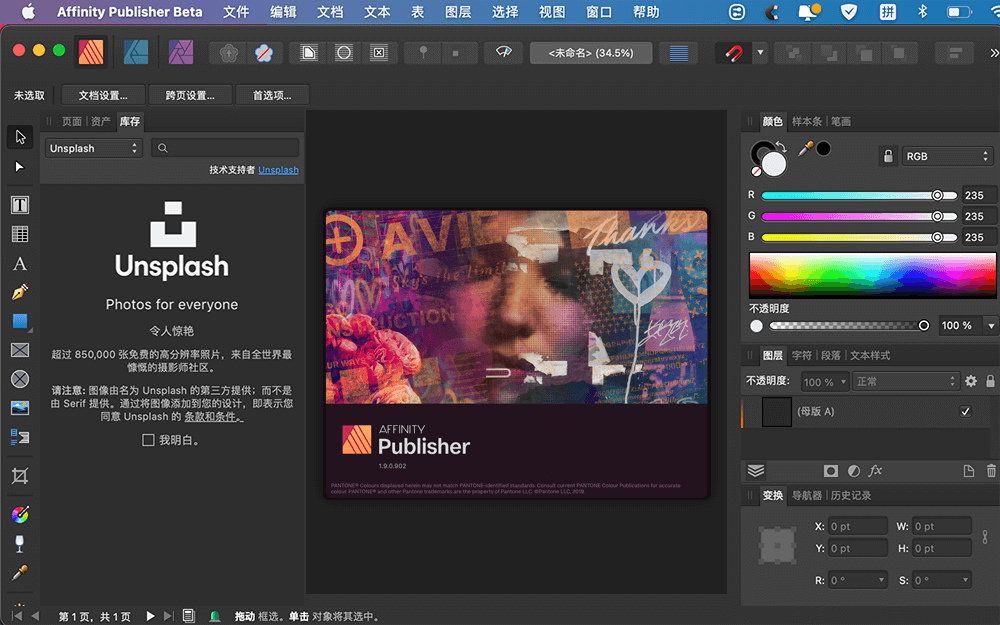The width and height of the screenshot is (1000, 625).
Task: Select the Colour Picker tool
Action: tap(20, 573)
